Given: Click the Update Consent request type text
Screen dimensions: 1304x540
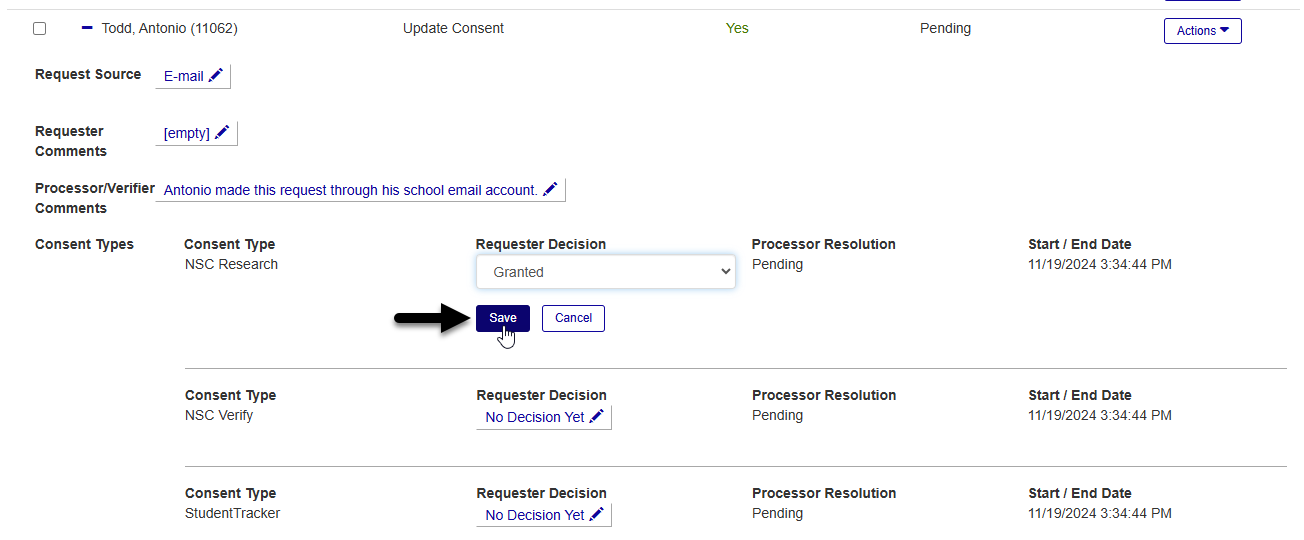Looking at the screenshot, I should click(453, 28).
